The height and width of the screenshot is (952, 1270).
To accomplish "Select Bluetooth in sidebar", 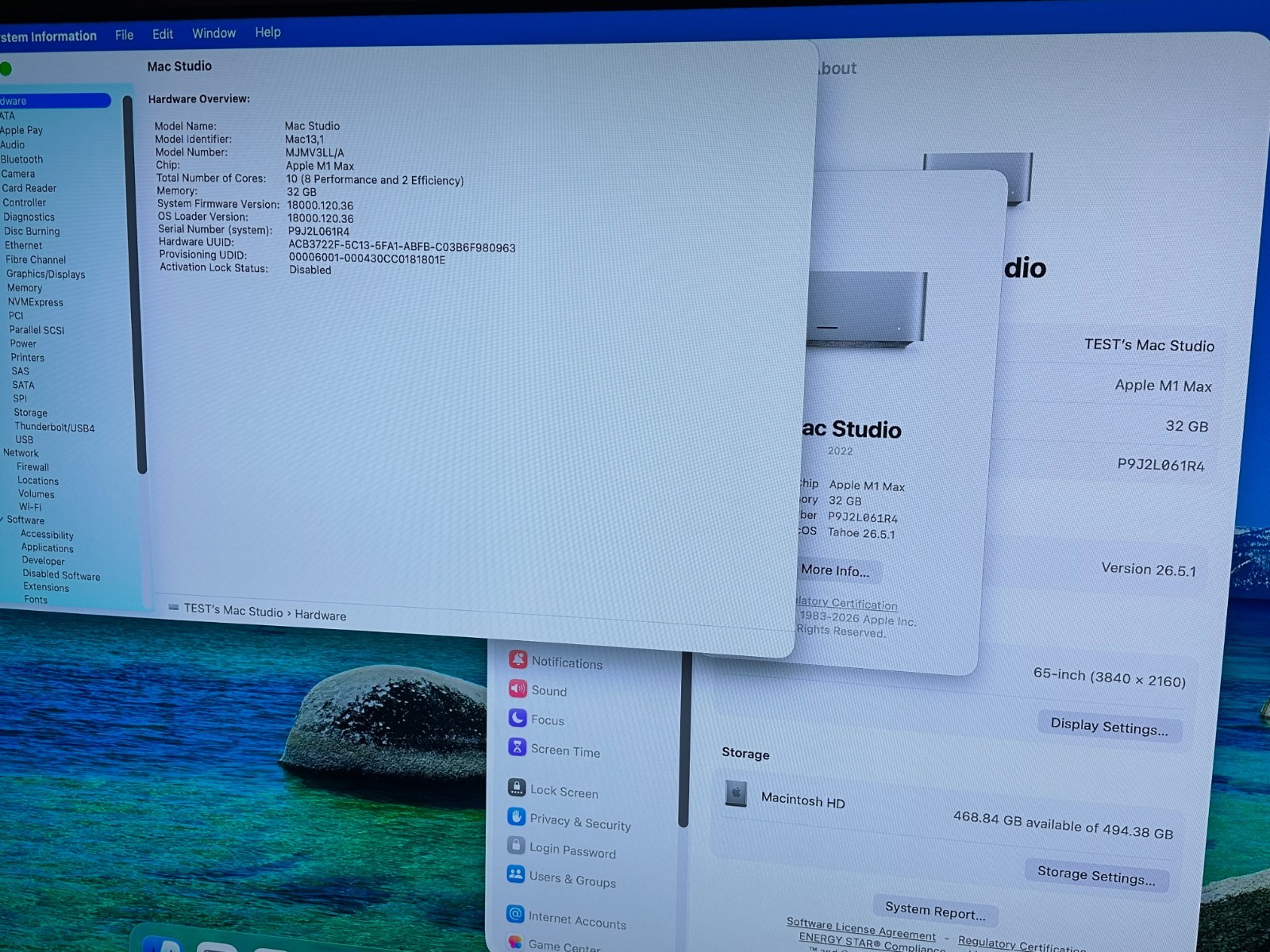I will (21, 159).
